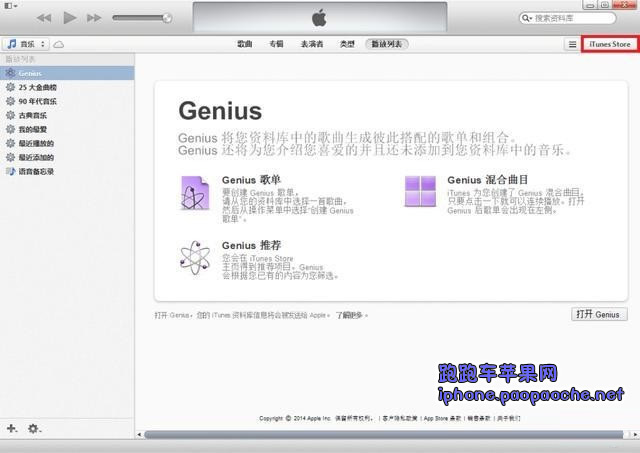The image size is (640, 453).
Task: Switch to the 歌曲 tab
Action: pos(244,44)
